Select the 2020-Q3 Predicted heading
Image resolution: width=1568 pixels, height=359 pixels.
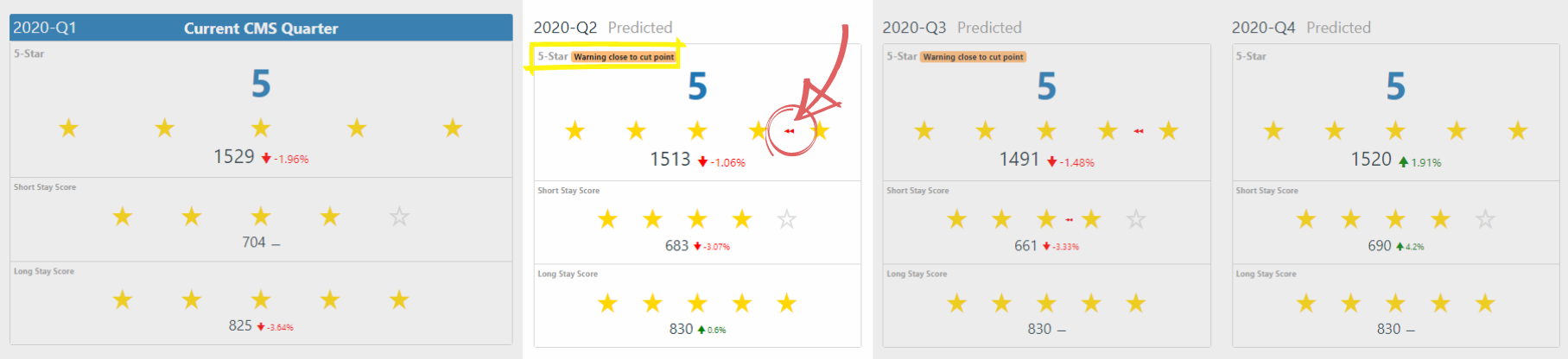[951, 28]
